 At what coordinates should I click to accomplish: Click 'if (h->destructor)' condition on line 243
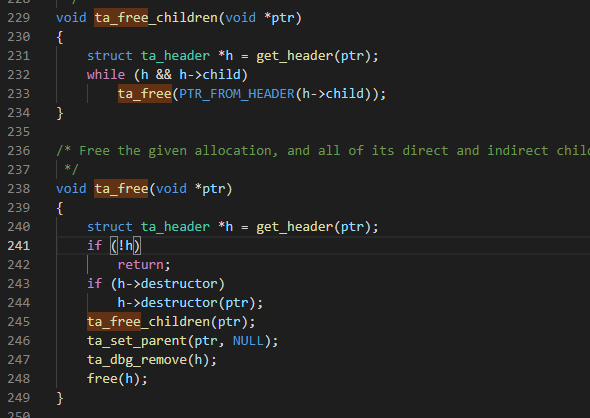[156, 284]
